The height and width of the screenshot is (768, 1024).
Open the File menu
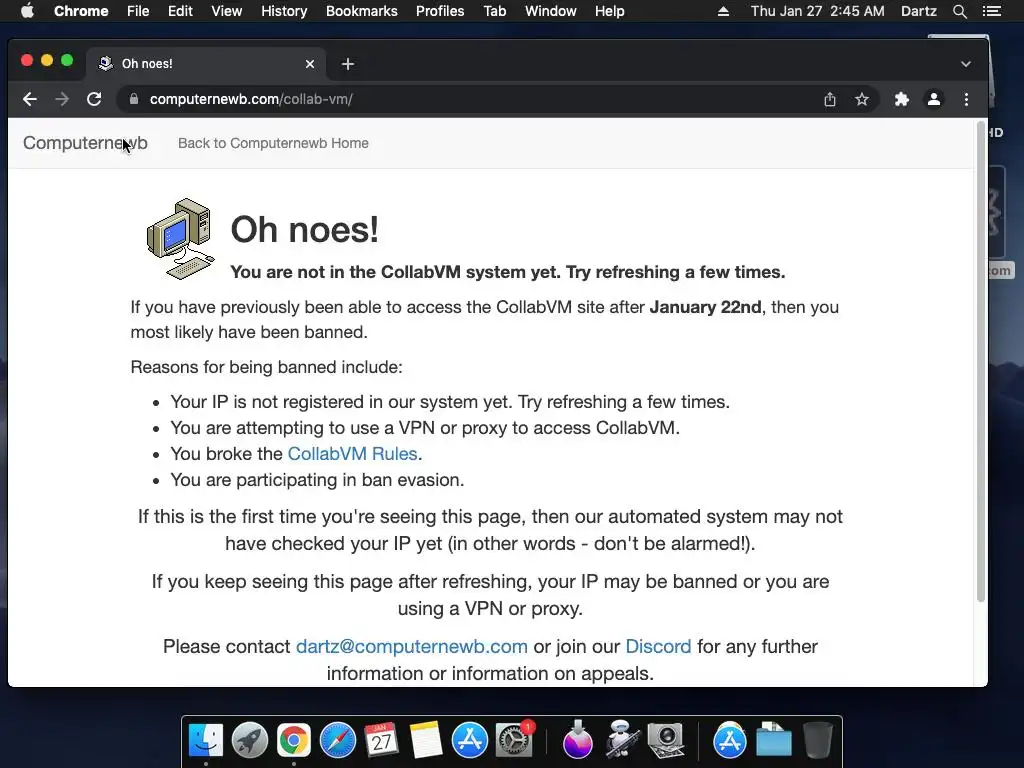click(138, 11)
